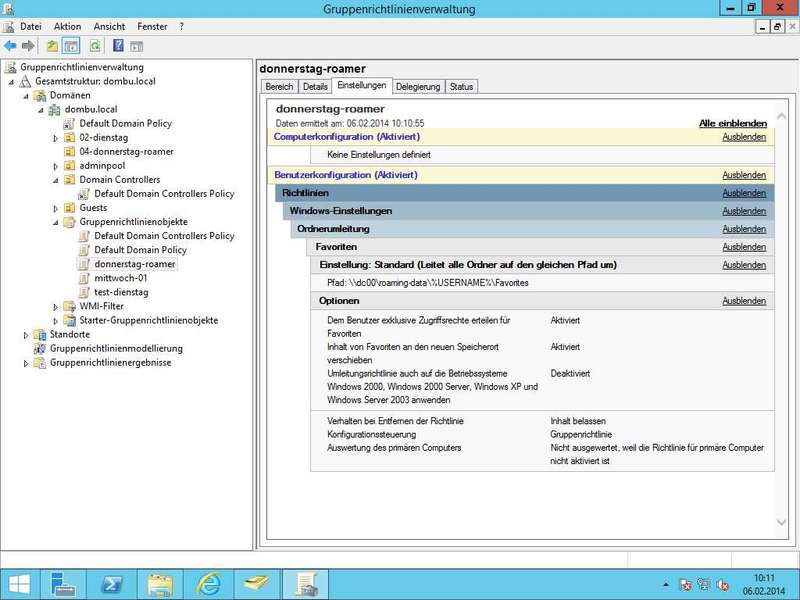Click the up-one-level folder icon
This screenshot has height=600, width=800.
click(x=53, y=45)
